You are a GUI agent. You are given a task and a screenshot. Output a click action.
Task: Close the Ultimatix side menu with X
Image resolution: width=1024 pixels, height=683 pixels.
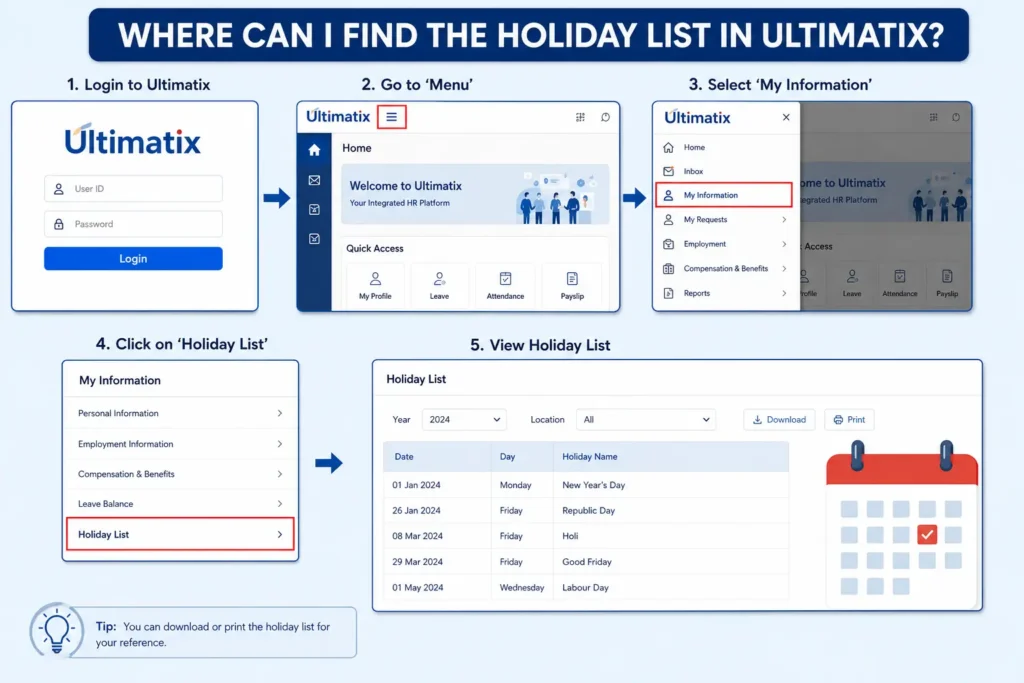(x=786, y=117)
